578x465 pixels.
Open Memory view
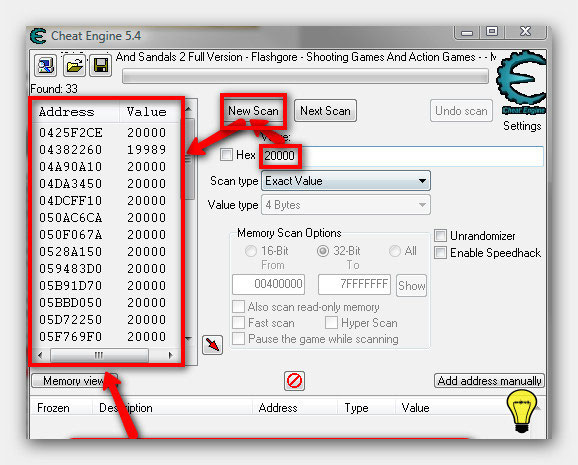click(x=74, y=381)
